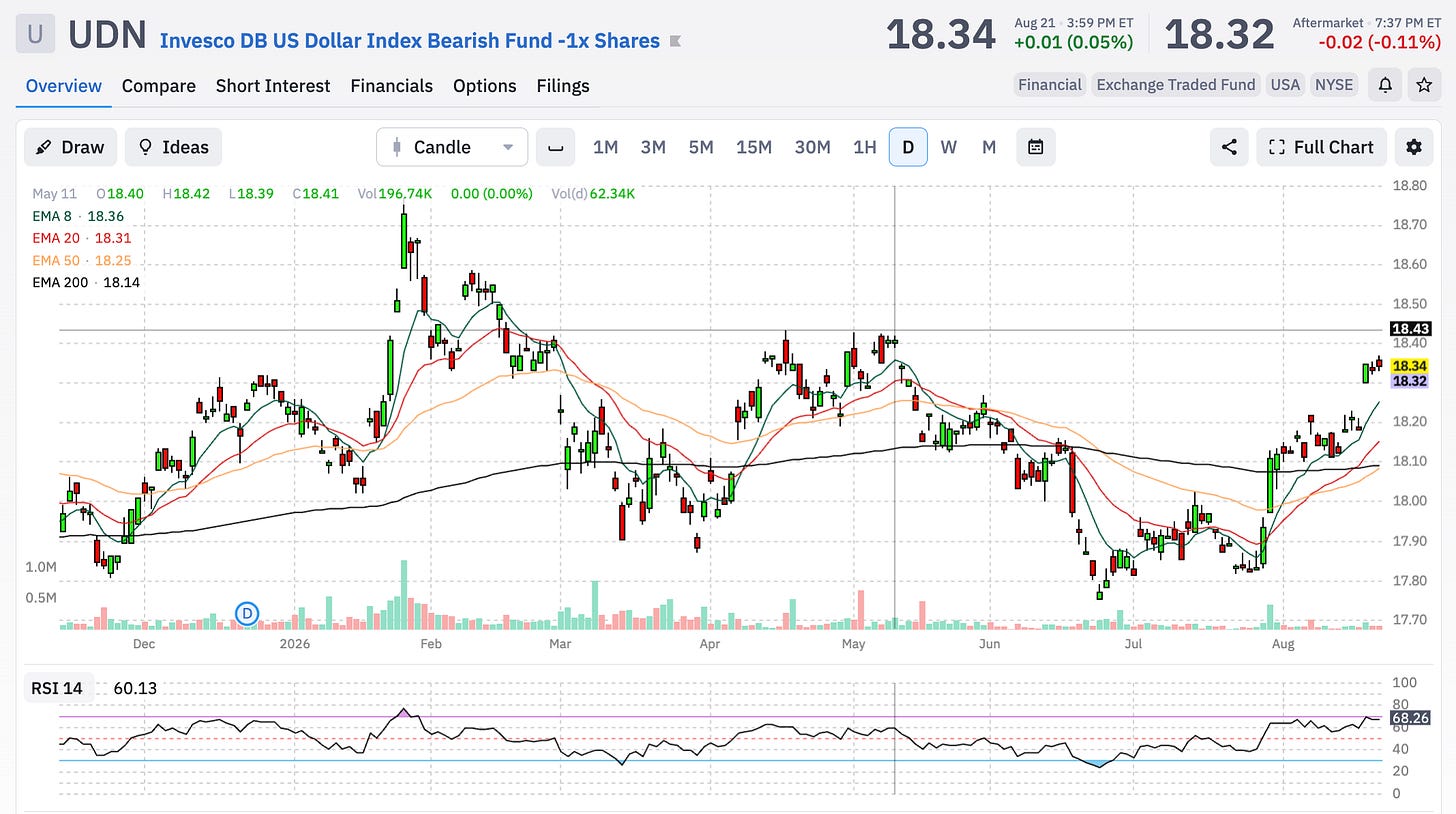Click the Vol(d) 62.34K readout
This screenshot has width=1456, height=814.
pyautogui.click(x=593, y=194)
